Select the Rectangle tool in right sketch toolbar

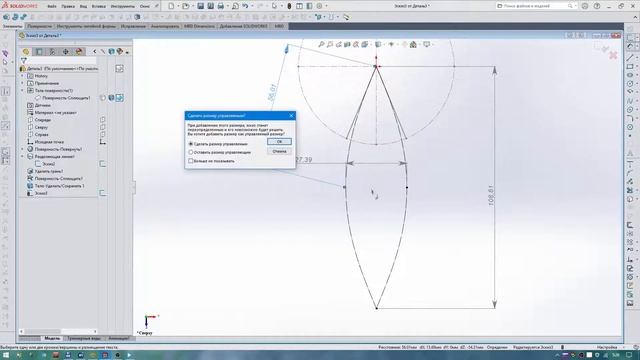tap(630, 66)
